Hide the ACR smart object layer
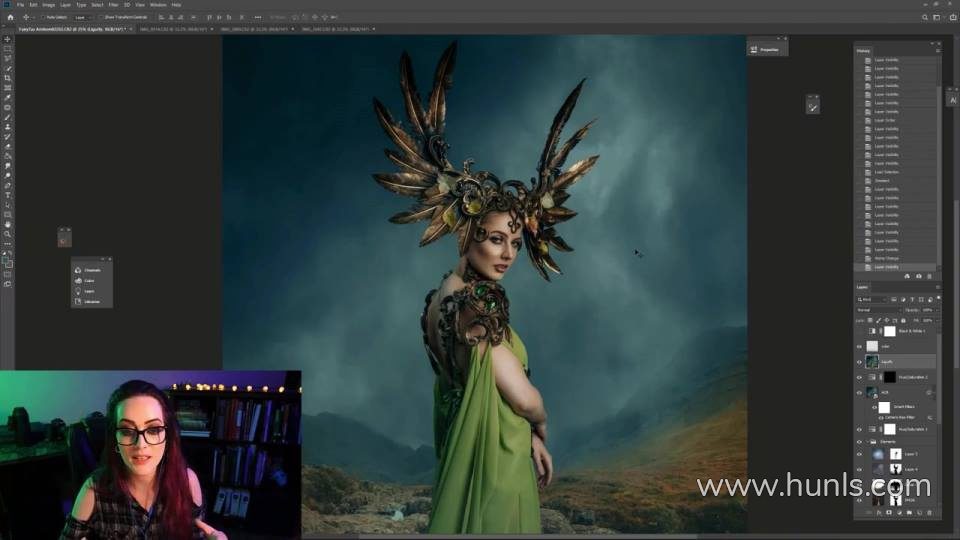The height and width of the screenshot is (540, 960). tap(859, 392)
